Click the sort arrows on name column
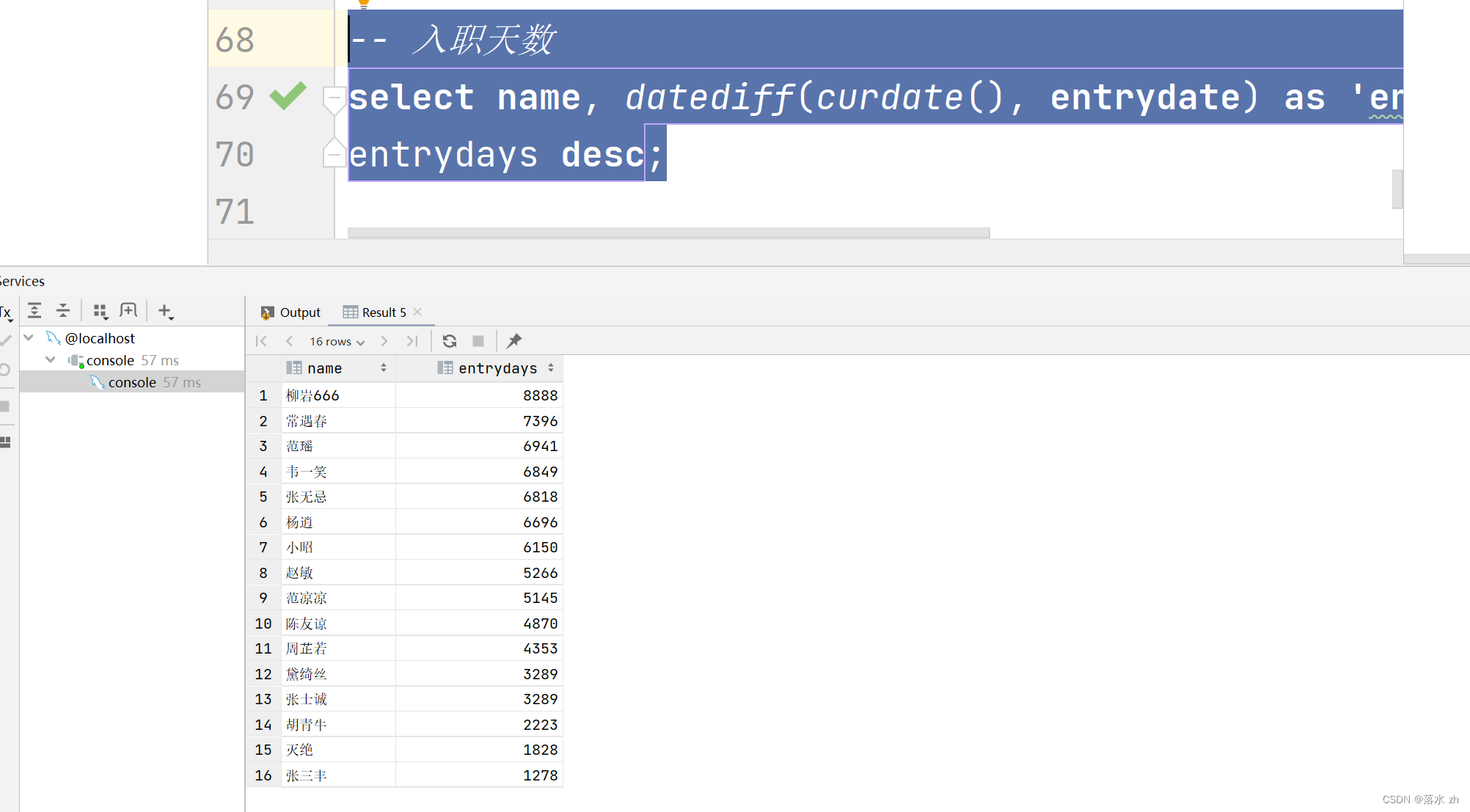 click(x=384, y=368)
